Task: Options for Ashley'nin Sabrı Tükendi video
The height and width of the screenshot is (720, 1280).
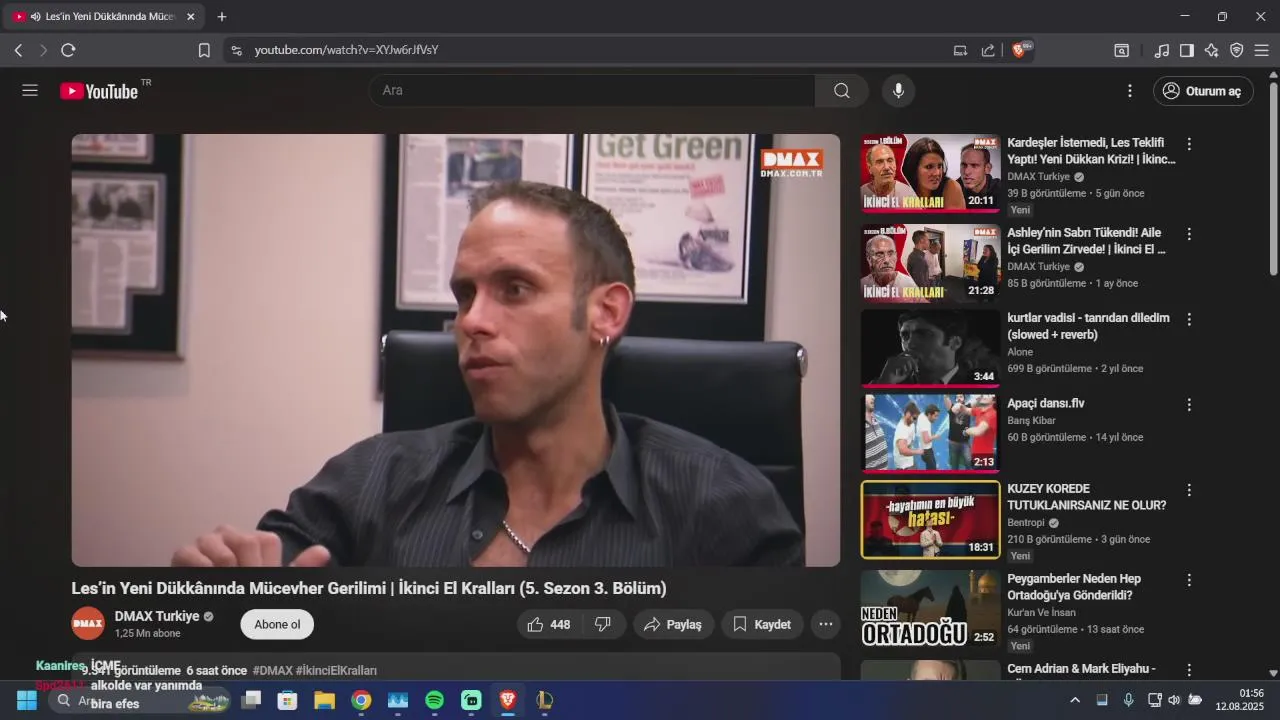Action: [1189, 234]
